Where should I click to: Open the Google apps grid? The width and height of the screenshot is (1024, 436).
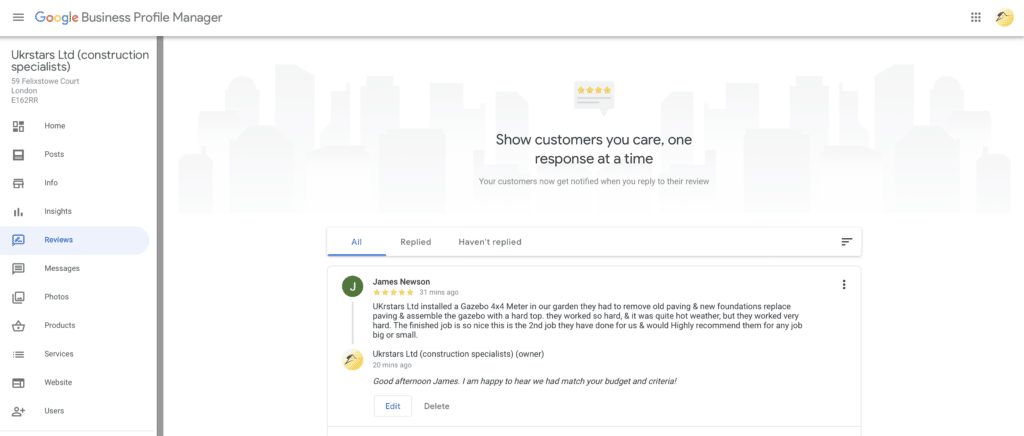point(976,17)
